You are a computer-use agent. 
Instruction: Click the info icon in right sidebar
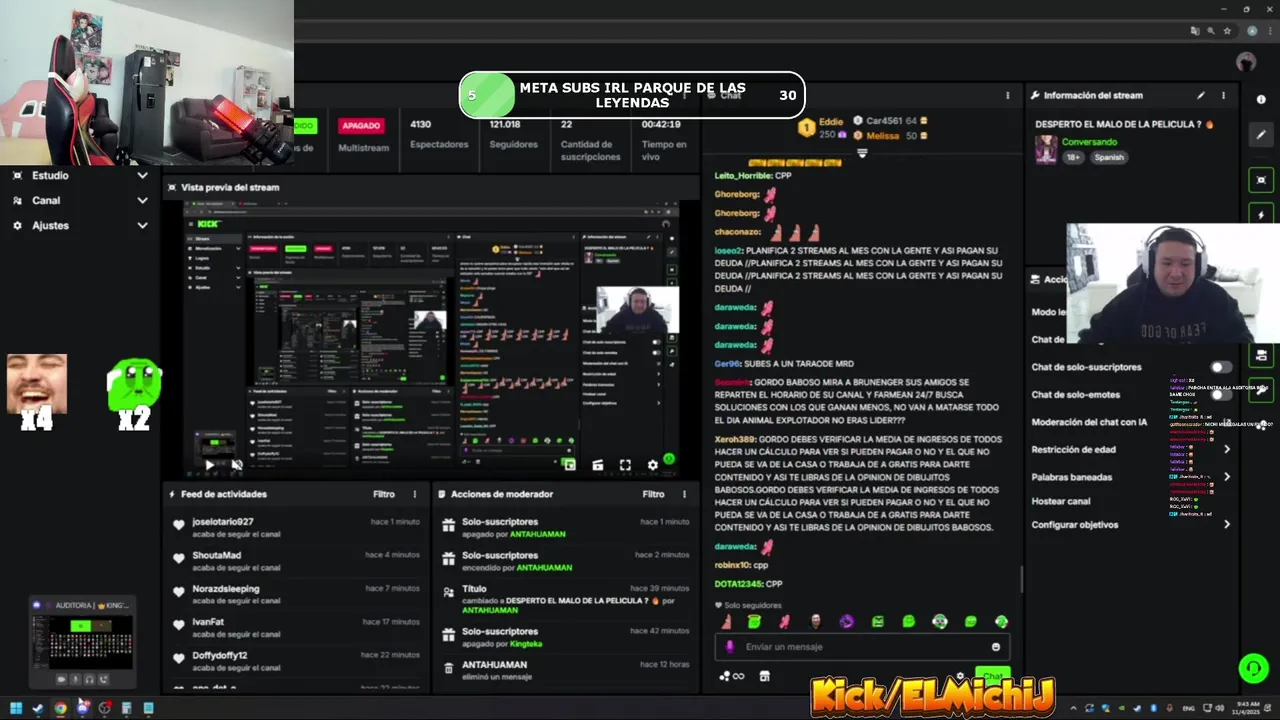(x=1261, y=100)
